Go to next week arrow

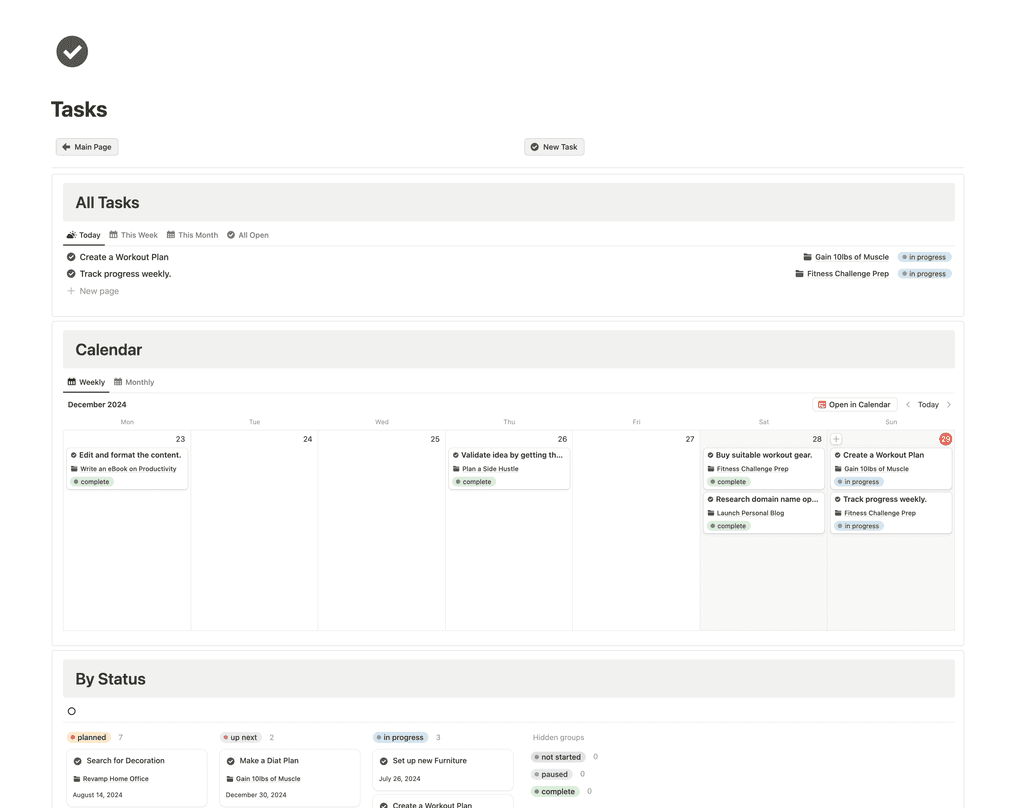pos(949,404)
